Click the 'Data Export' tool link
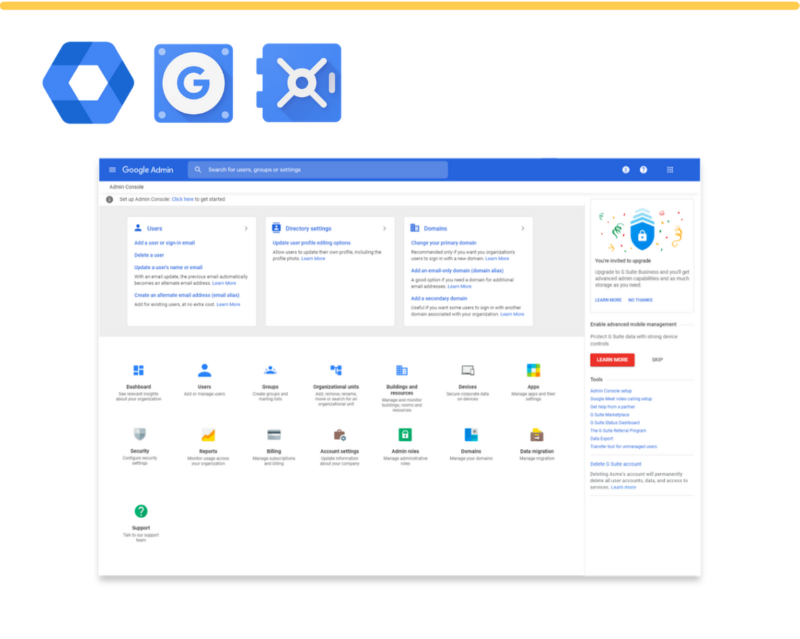The image size is (800, 639). point(602,438)
